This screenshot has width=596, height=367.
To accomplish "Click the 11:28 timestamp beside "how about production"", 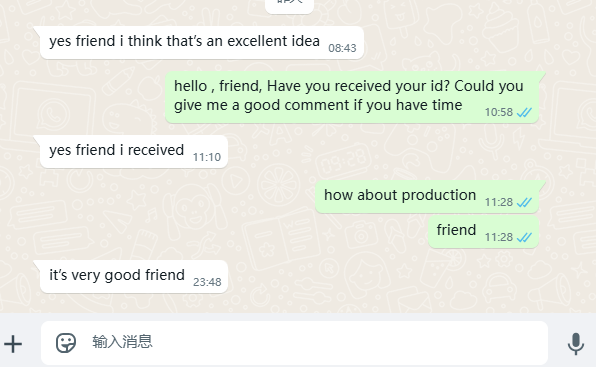I will 499,202.
